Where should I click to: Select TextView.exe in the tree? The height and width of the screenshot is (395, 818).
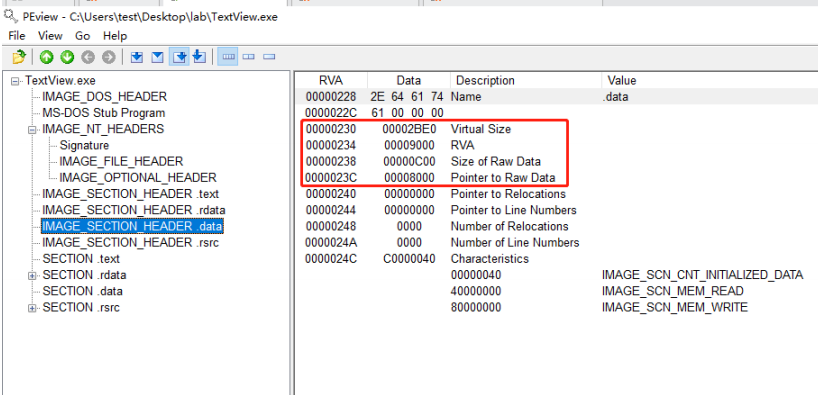61,81
